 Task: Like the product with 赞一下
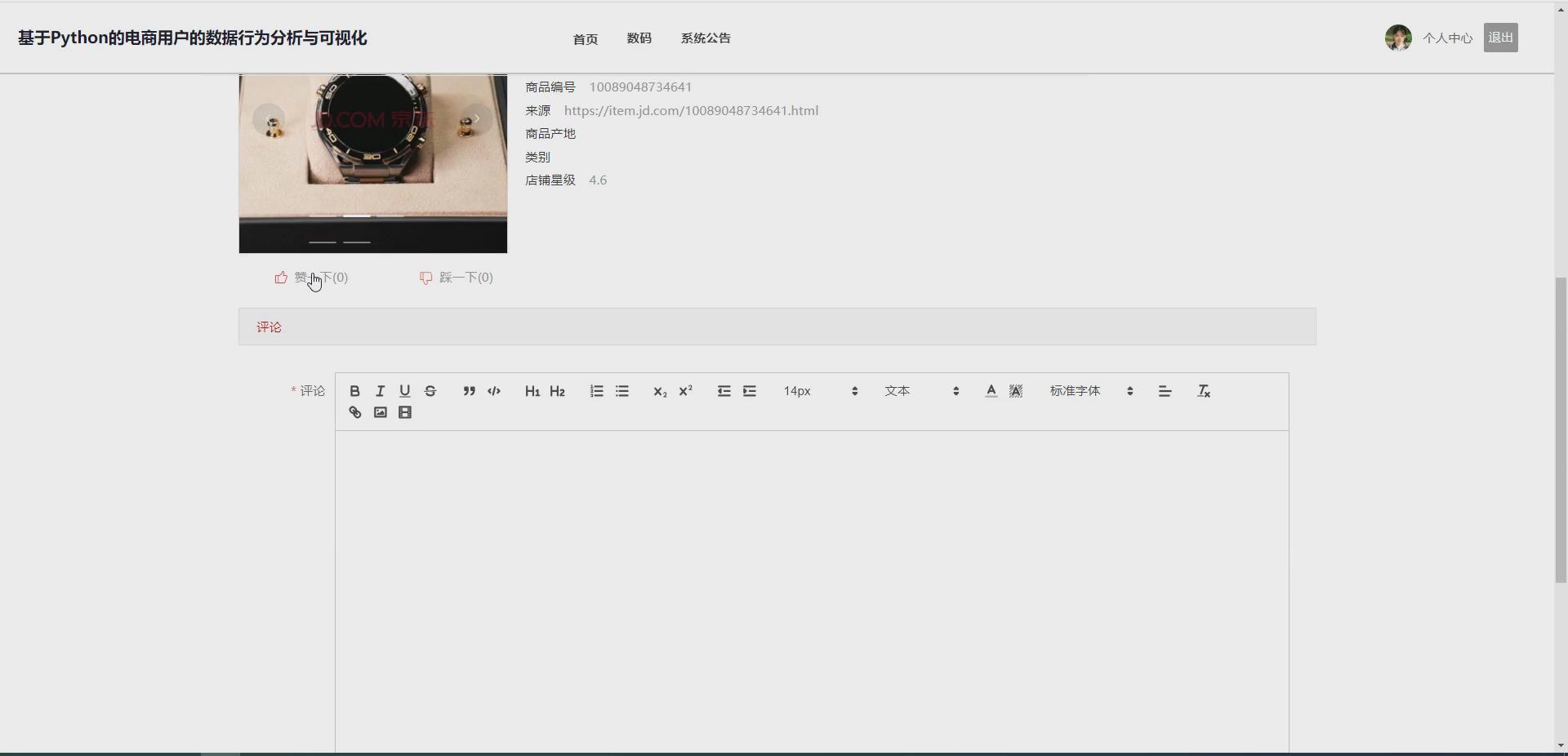pyautogui.click(x=311, y=278)
